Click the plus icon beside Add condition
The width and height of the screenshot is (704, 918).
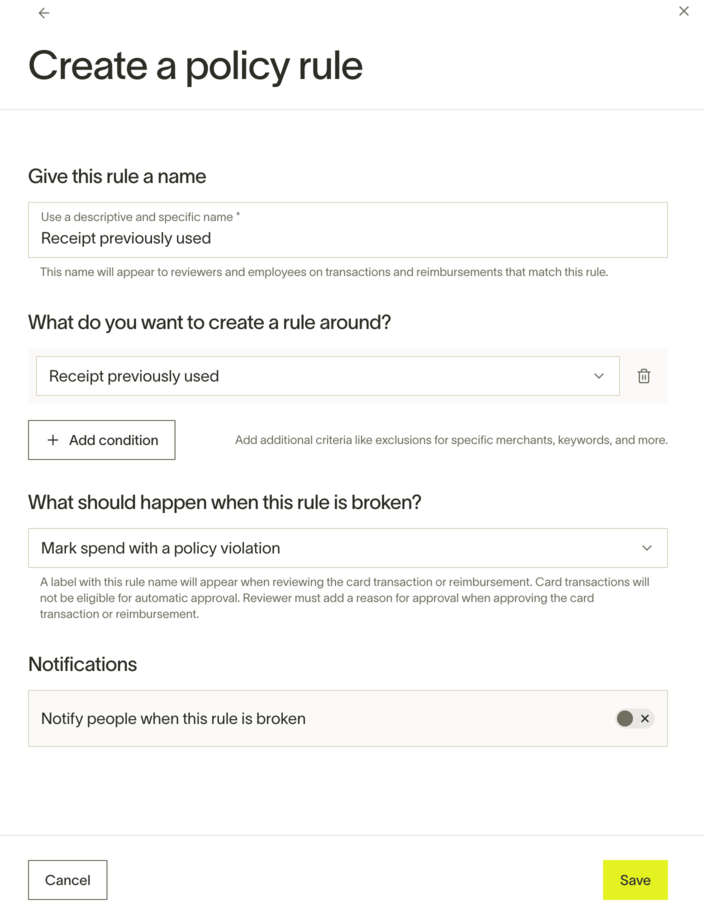[x=53, y=440]
